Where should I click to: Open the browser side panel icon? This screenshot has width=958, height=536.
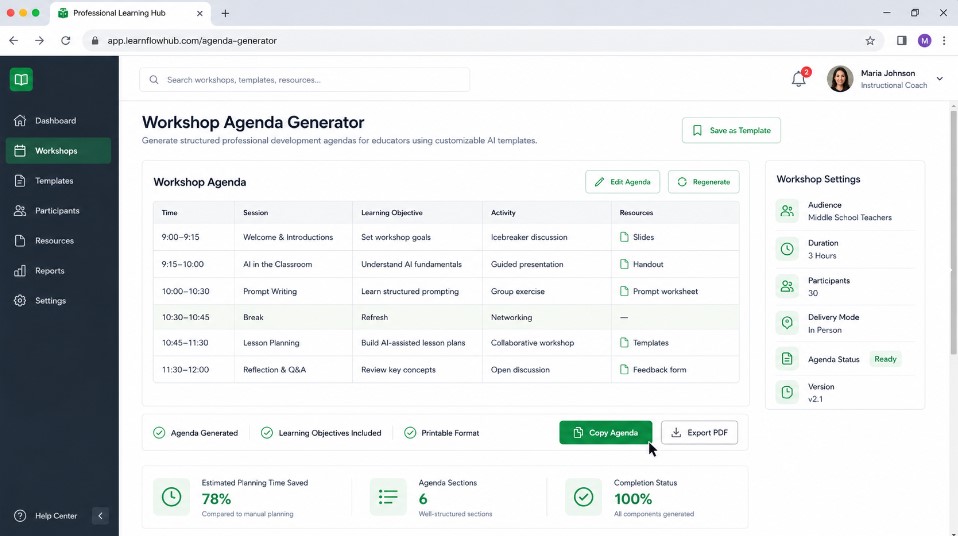(x=901, y=41)
